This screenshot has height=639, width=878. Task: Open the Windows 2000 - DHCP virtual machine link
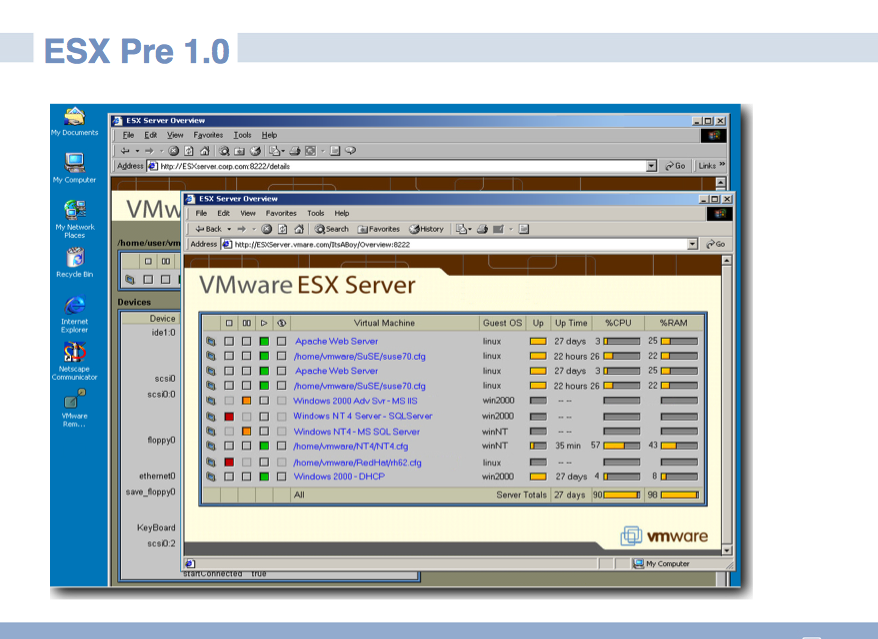(339, 477)
